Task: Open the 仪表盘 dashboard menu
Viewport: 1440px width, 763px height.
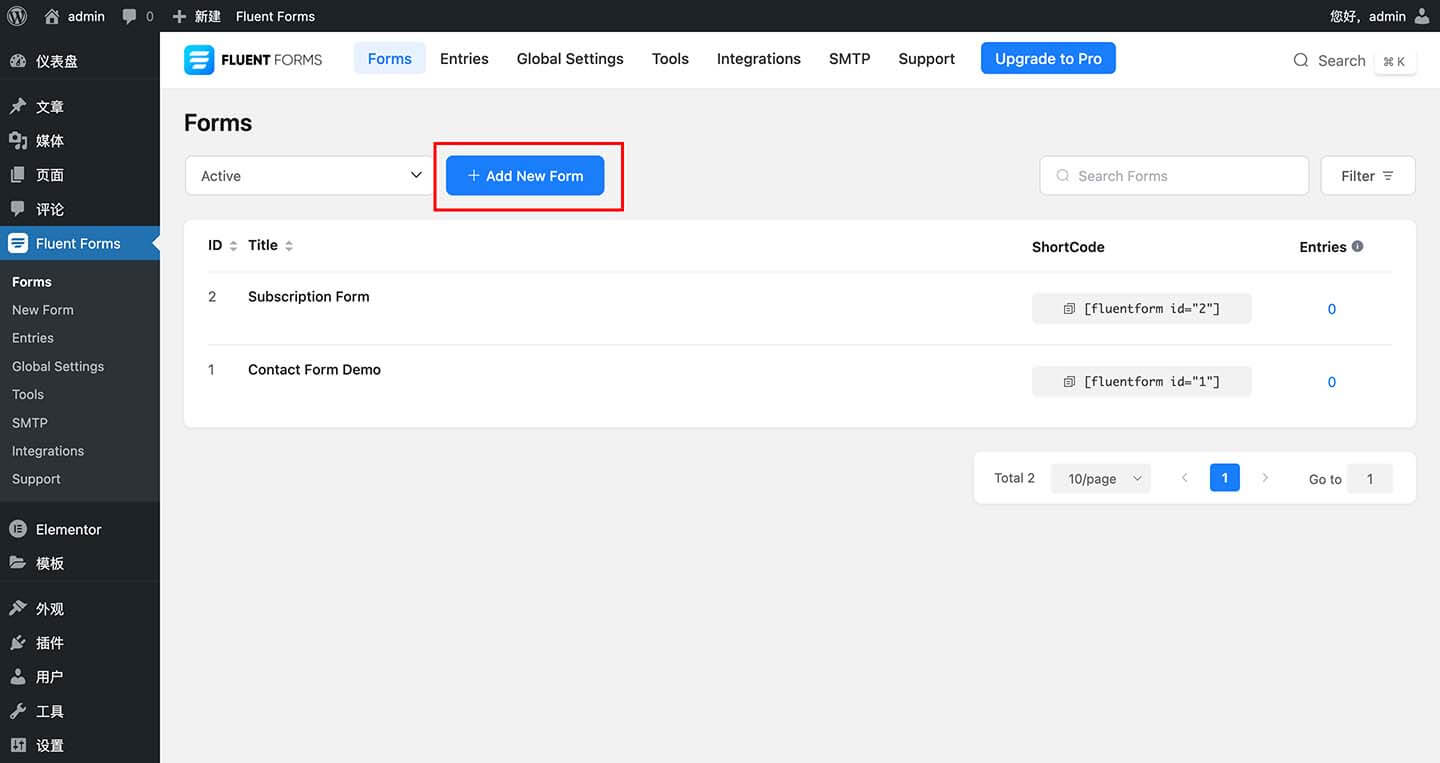Action: [80, 61]
